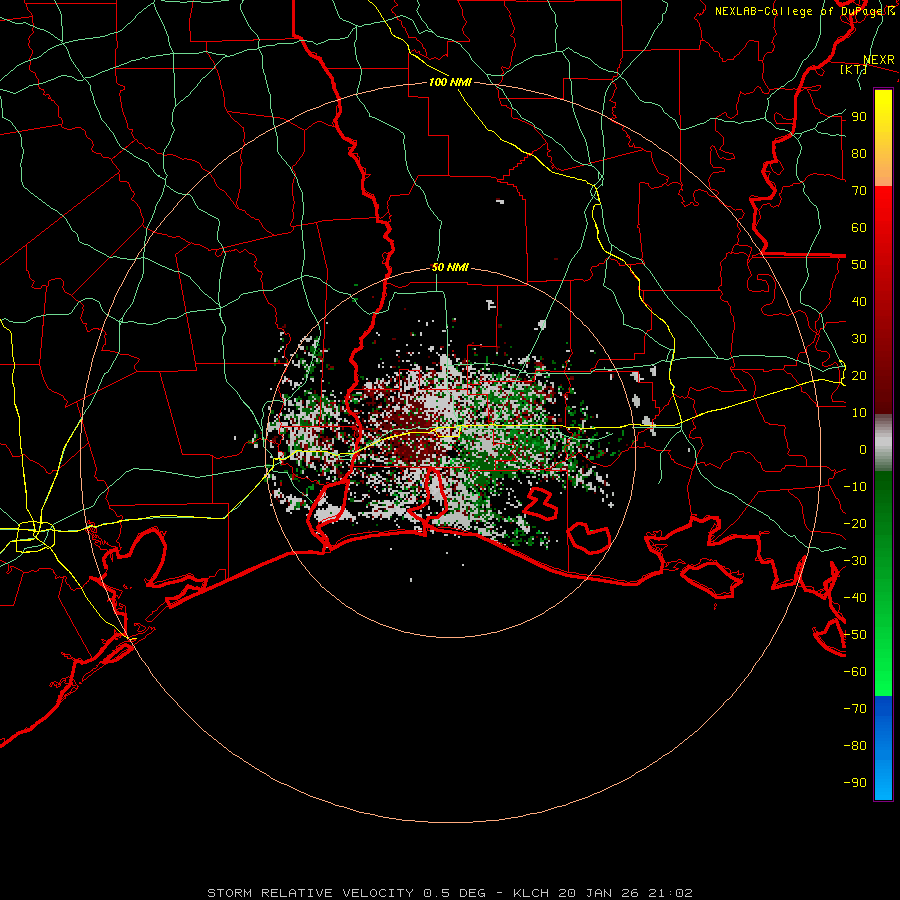Click the "0" value on velocity scale
Image resolution: width=900 pixels, height=900 pixels.
(863, 449)
